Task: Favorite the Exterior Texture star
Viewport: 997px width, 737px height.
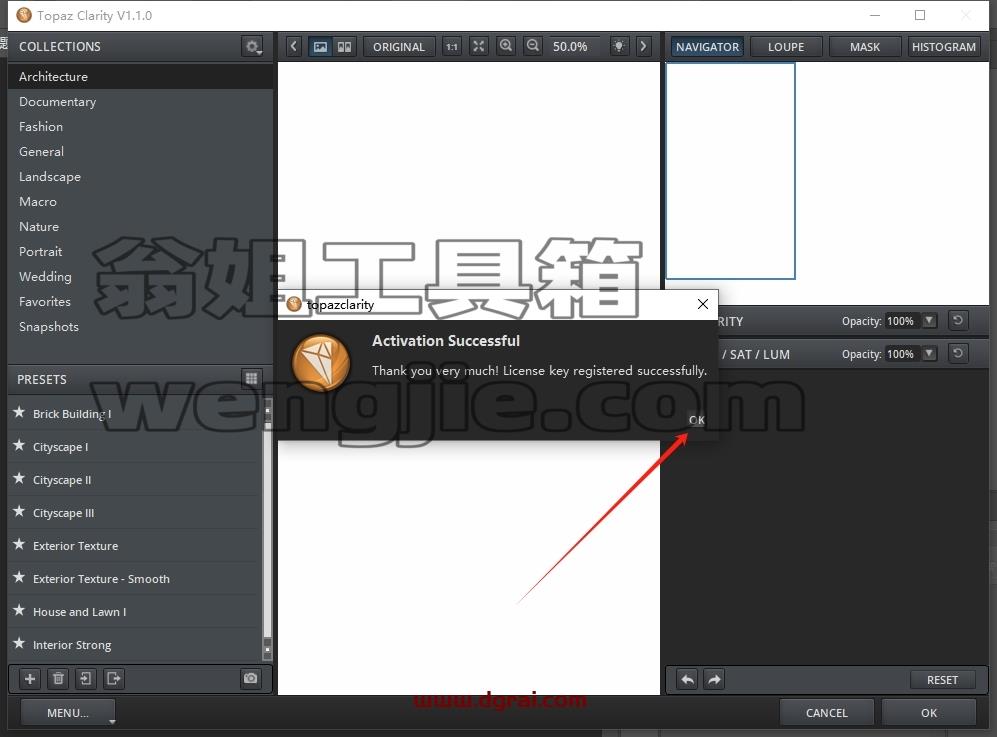Action: pyautogui.click(x=19, y=544)
